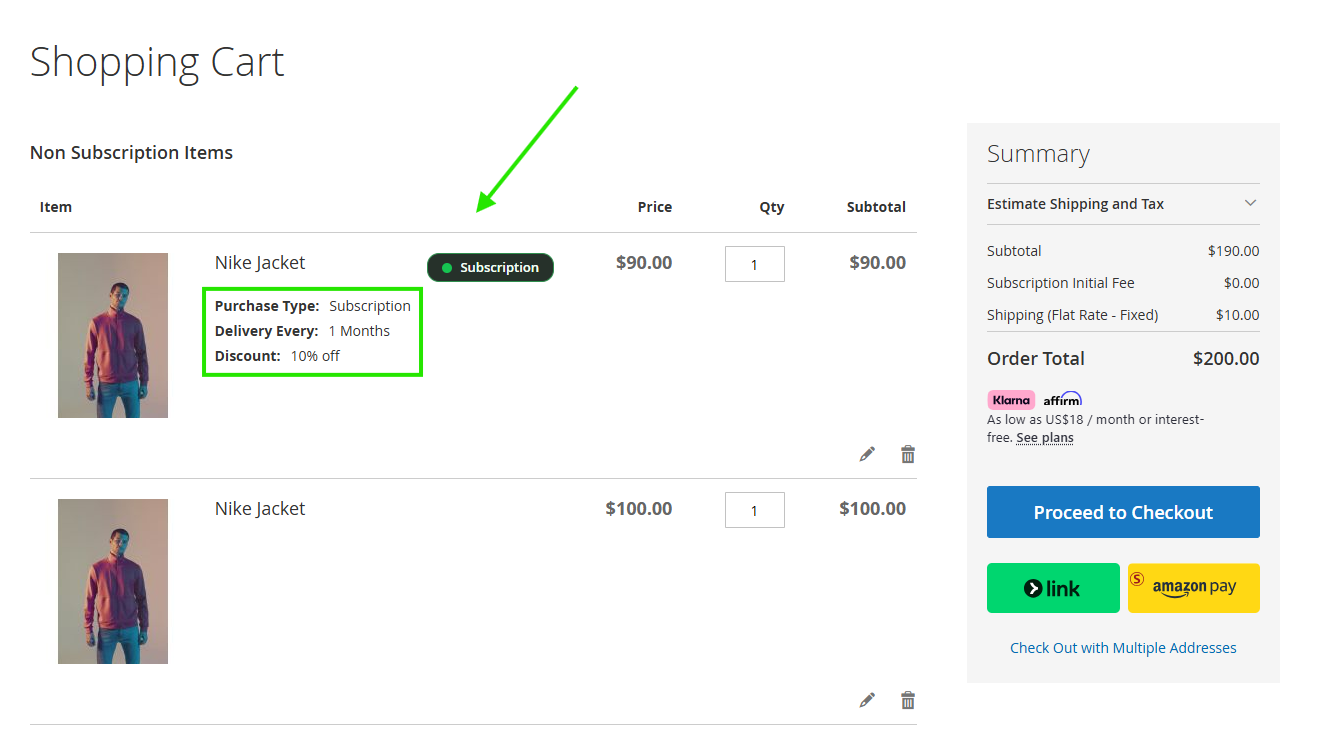Click the Subtotal column header in item table
The width and height of the screenshot is (1334, 755).
coord(876,207)
